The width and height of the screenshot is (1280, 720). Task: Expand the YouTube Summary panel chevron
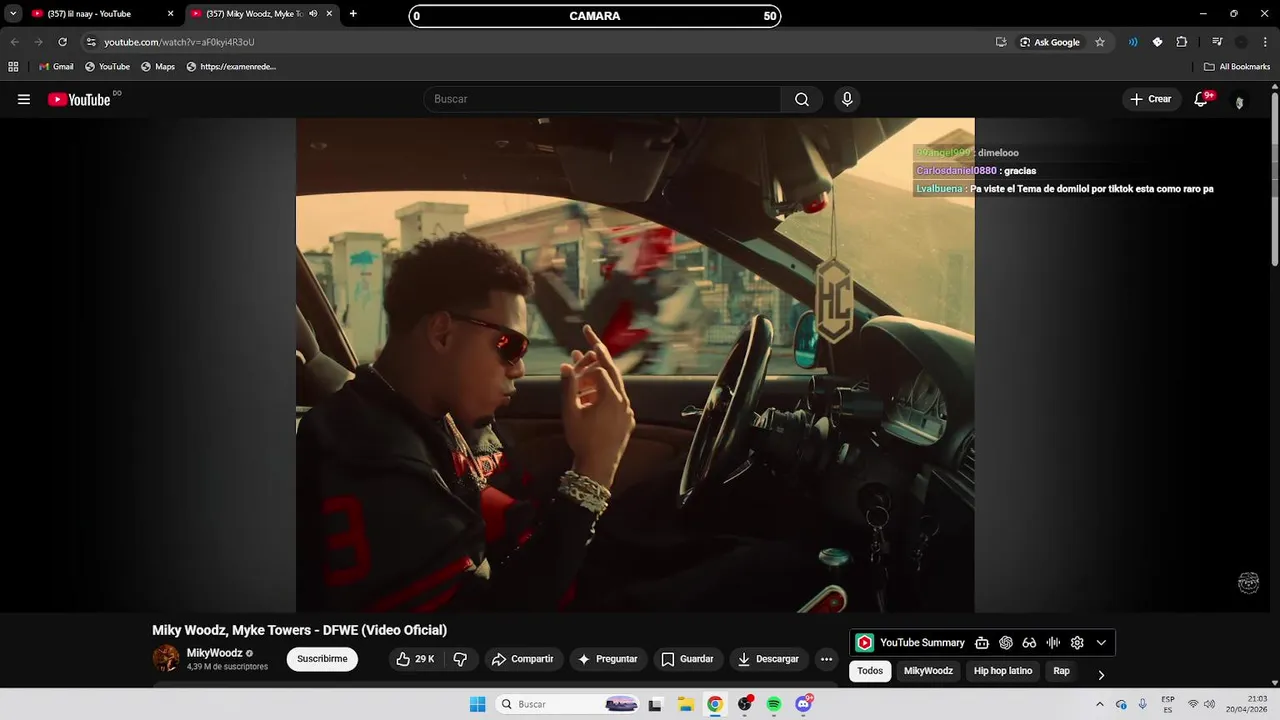tap(1101, 643)
